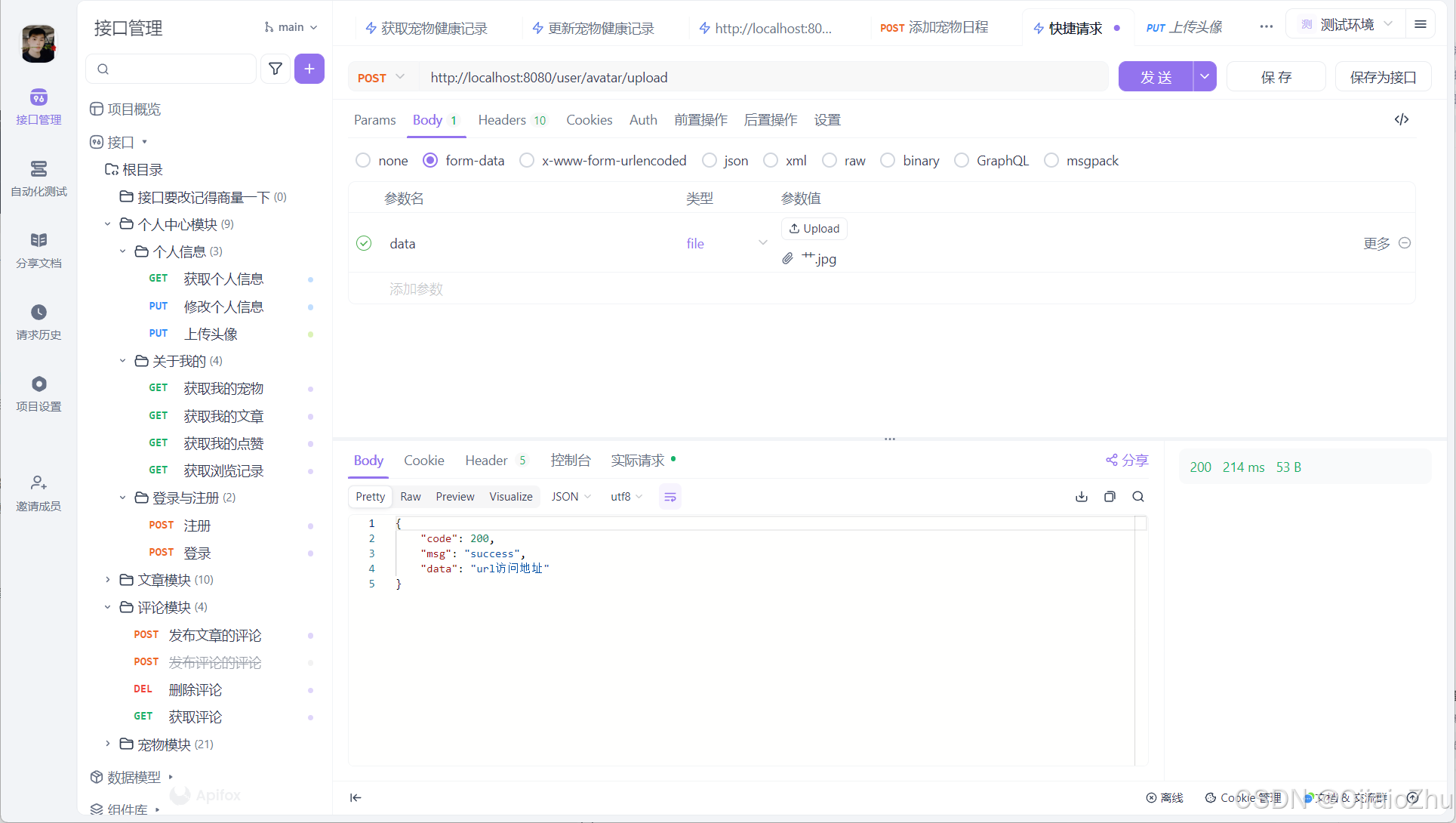1456x823 pixels.
Task: Click the request URL input field
Action: (x=762, y=78)
